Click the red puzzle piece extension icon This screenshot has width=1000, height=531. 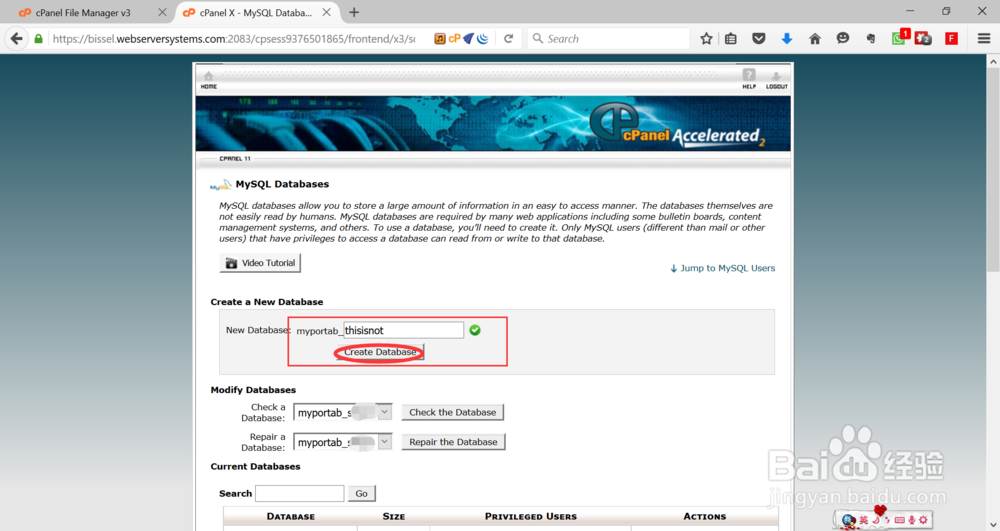[923, 39]
